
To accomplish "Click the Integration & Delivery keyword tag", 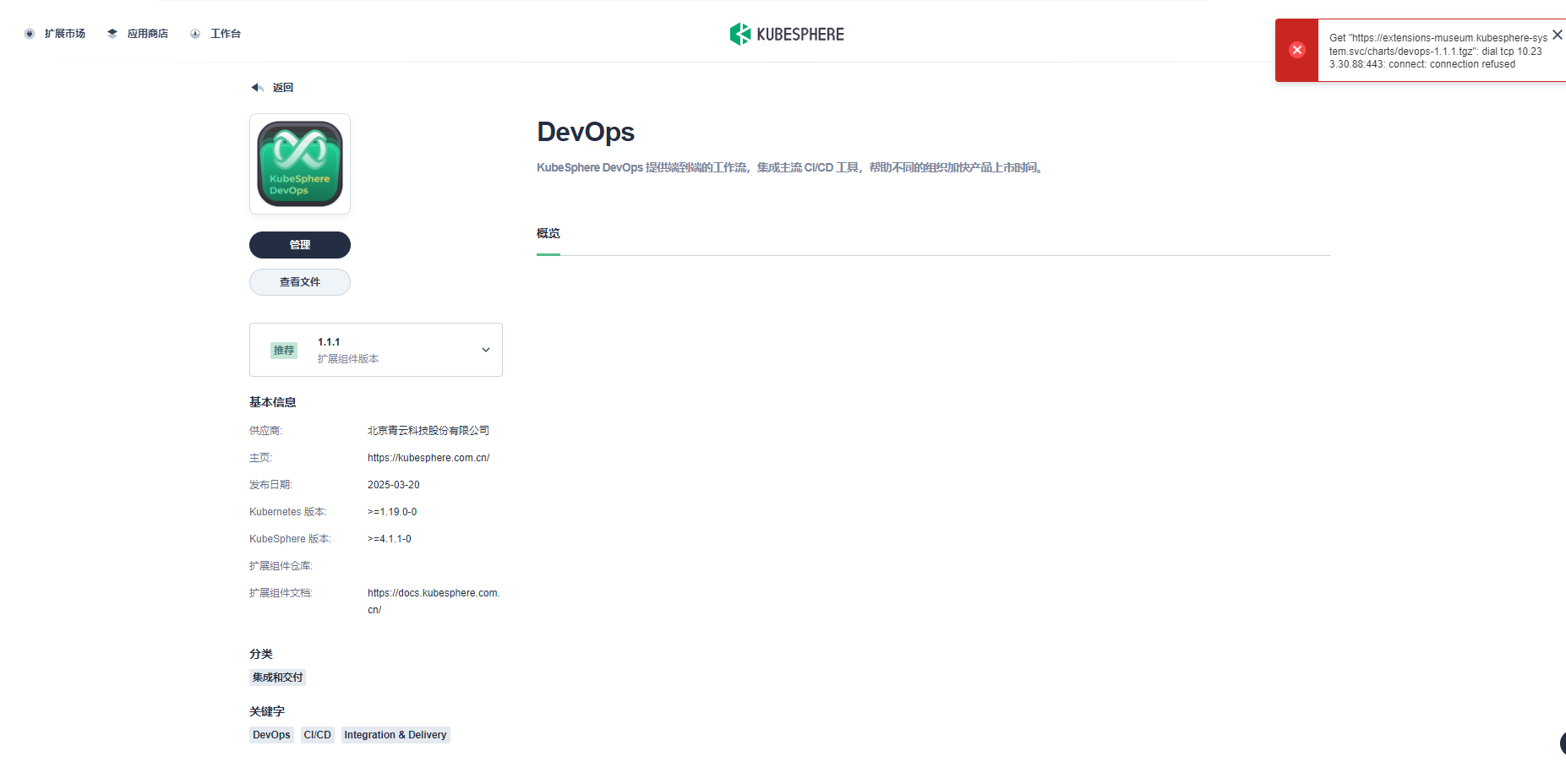I will [396, 735].
